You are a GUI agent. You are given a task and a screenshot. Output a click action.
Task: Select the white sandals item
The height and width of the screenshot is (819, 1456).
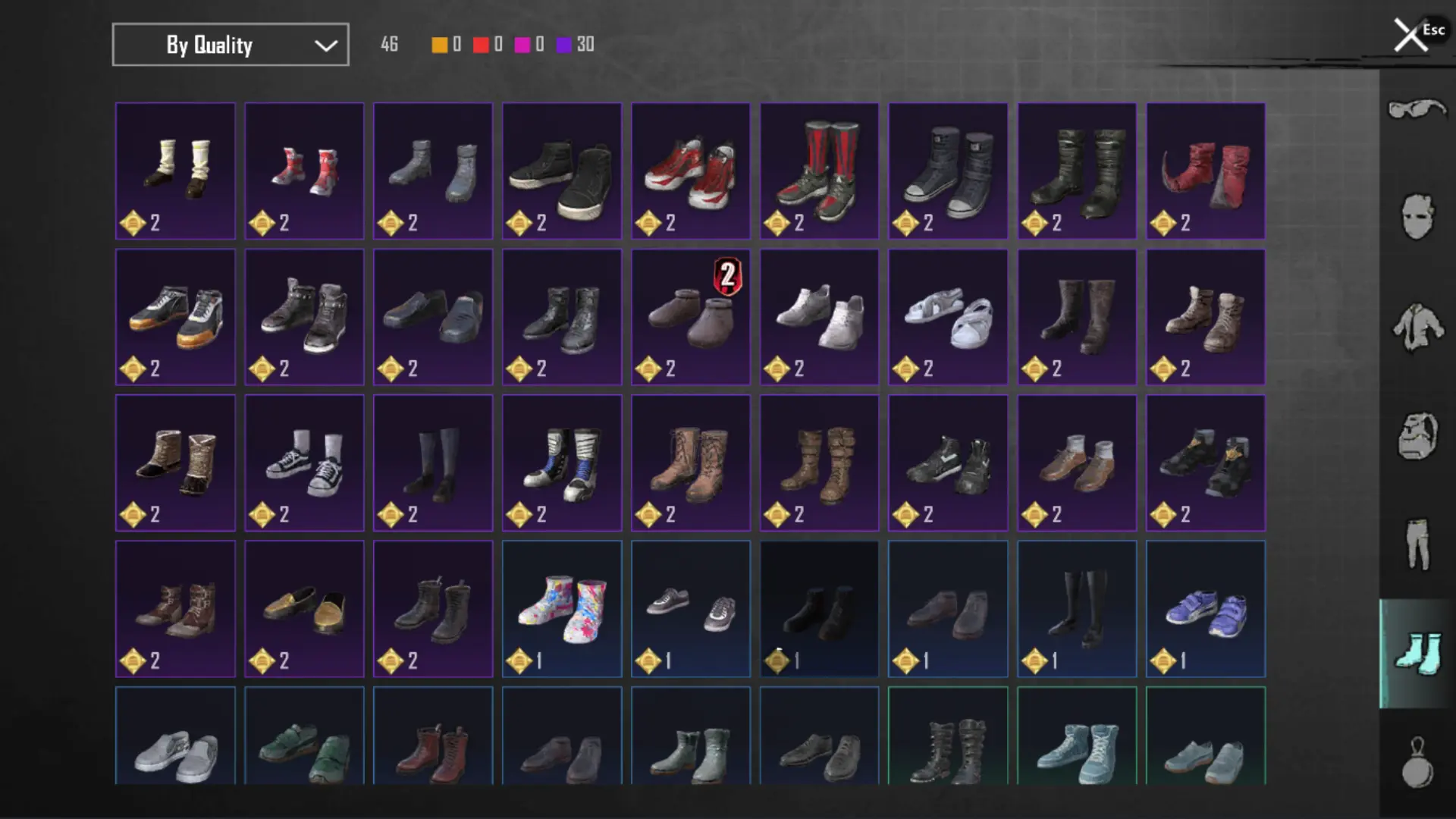click(x=948, y=317)
